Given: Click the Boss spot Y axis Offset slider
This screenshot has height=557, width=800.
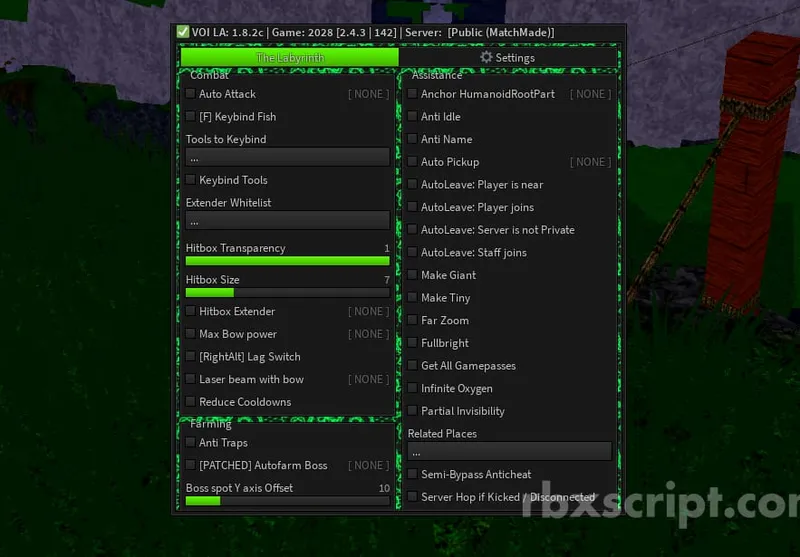Looking at the screenshot, I should 287,501.
